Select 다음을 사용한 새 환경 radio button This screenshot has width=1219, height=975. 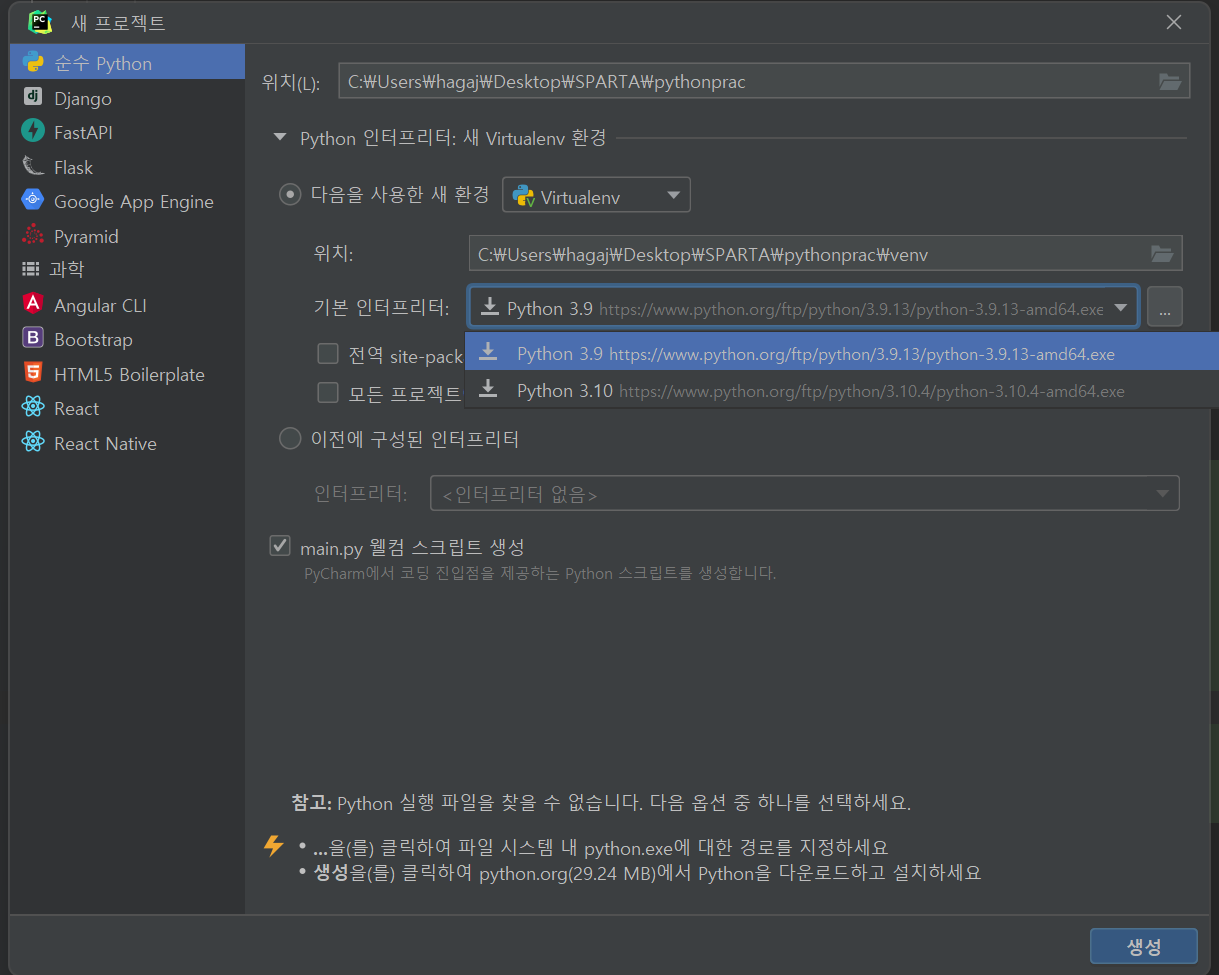(290, 194)
